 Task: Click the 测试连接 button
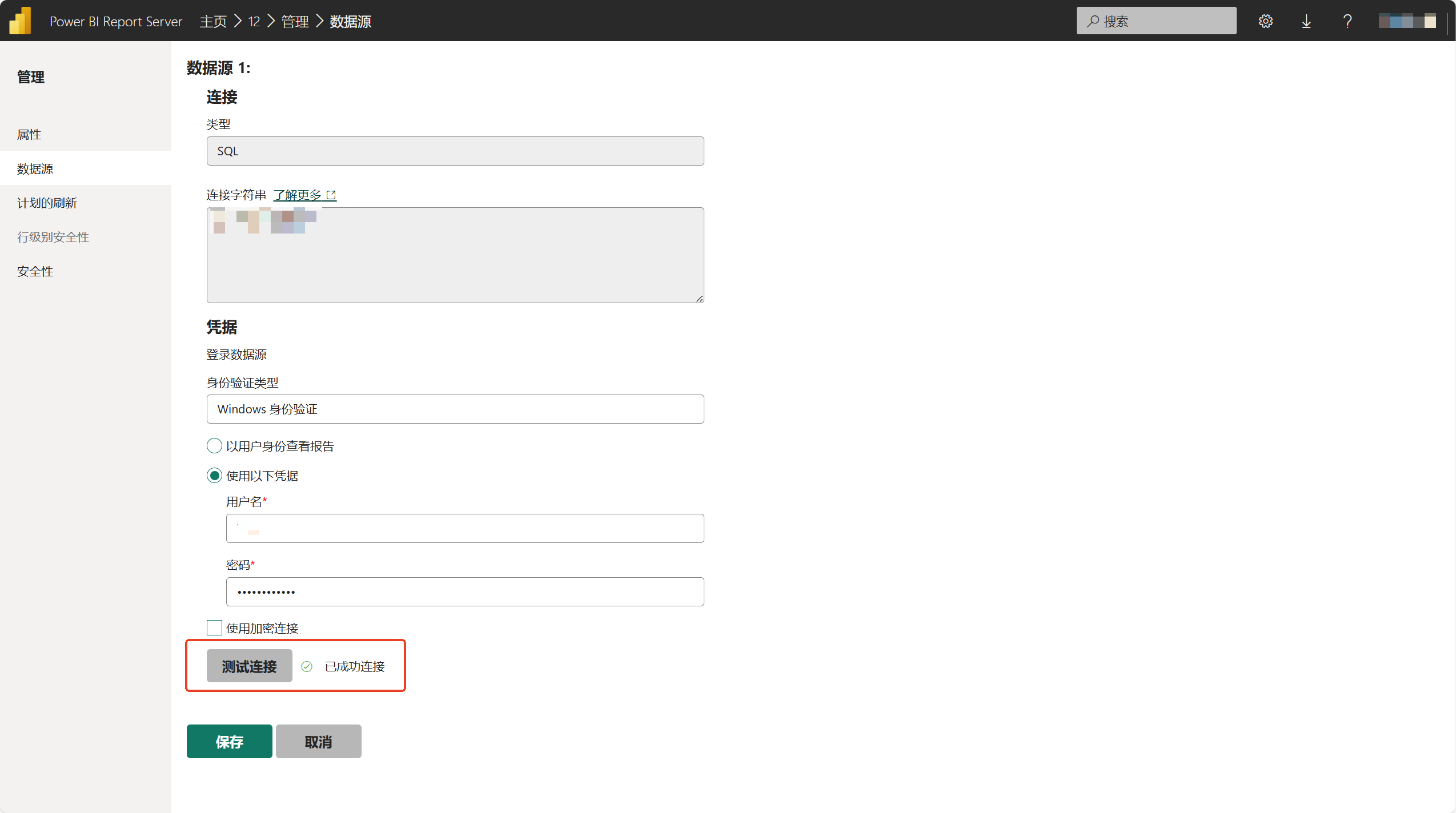249,665
